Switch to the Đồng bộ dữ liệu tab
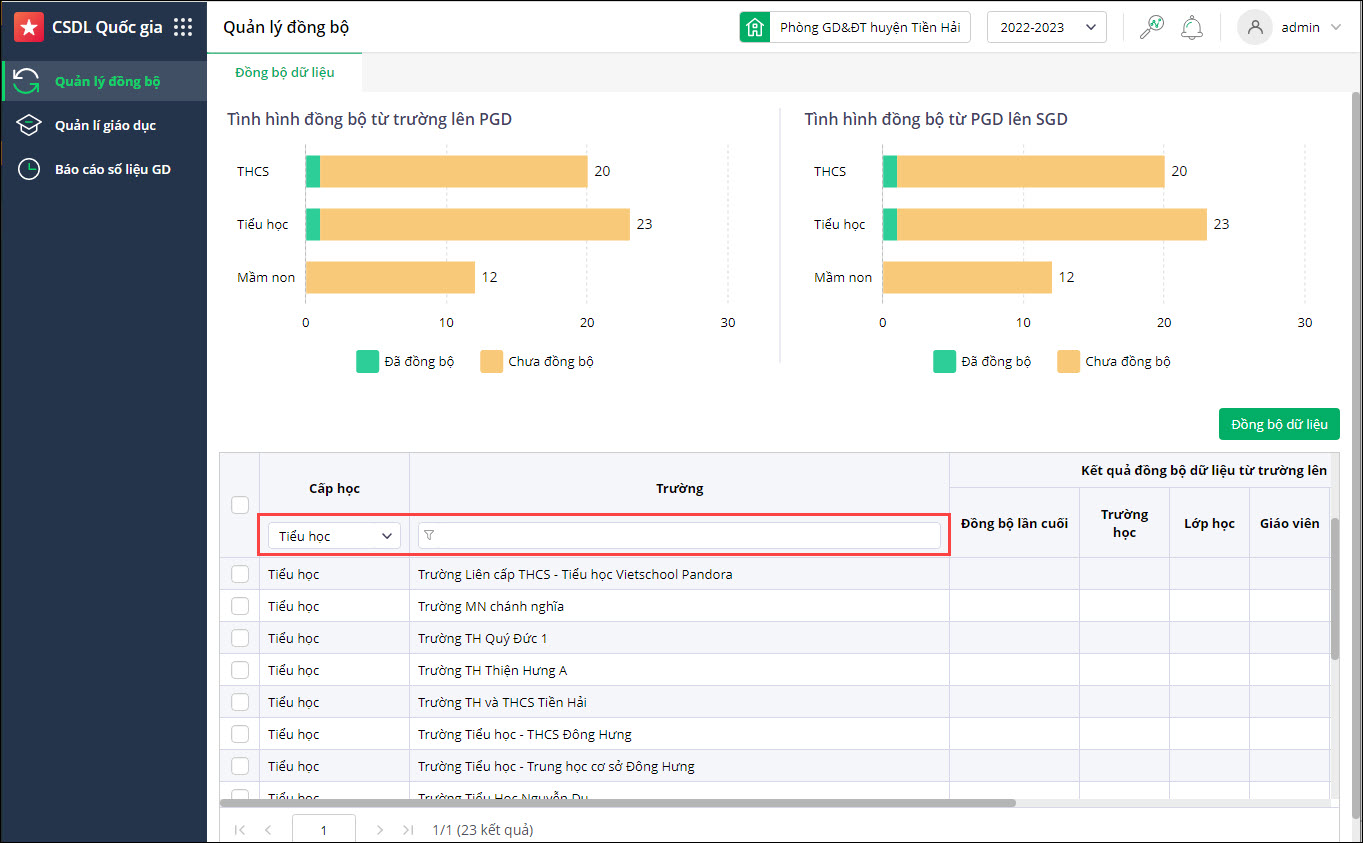Image resolution: width=1363 pixels, height=843 pixels. coord(285,72)
